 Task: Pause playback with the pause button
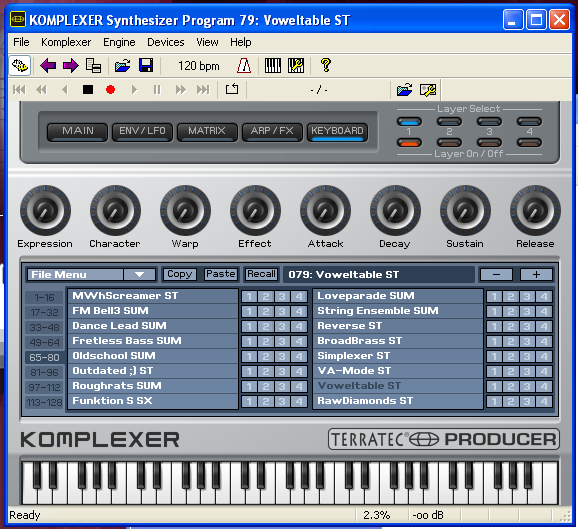(x=157, y=90)
